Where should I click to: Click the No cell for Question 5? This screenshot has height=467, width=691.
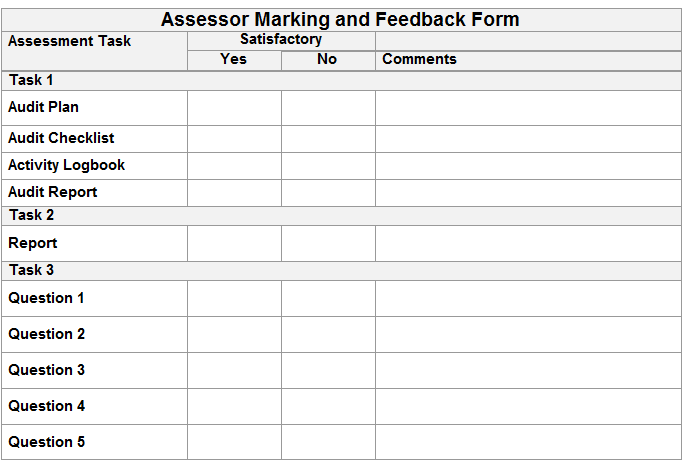328,442
